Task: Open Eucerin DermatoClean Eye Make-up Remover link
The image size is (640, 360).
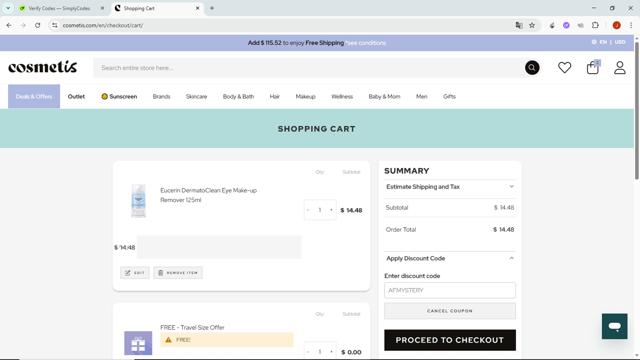Action: tap(209, 195)
